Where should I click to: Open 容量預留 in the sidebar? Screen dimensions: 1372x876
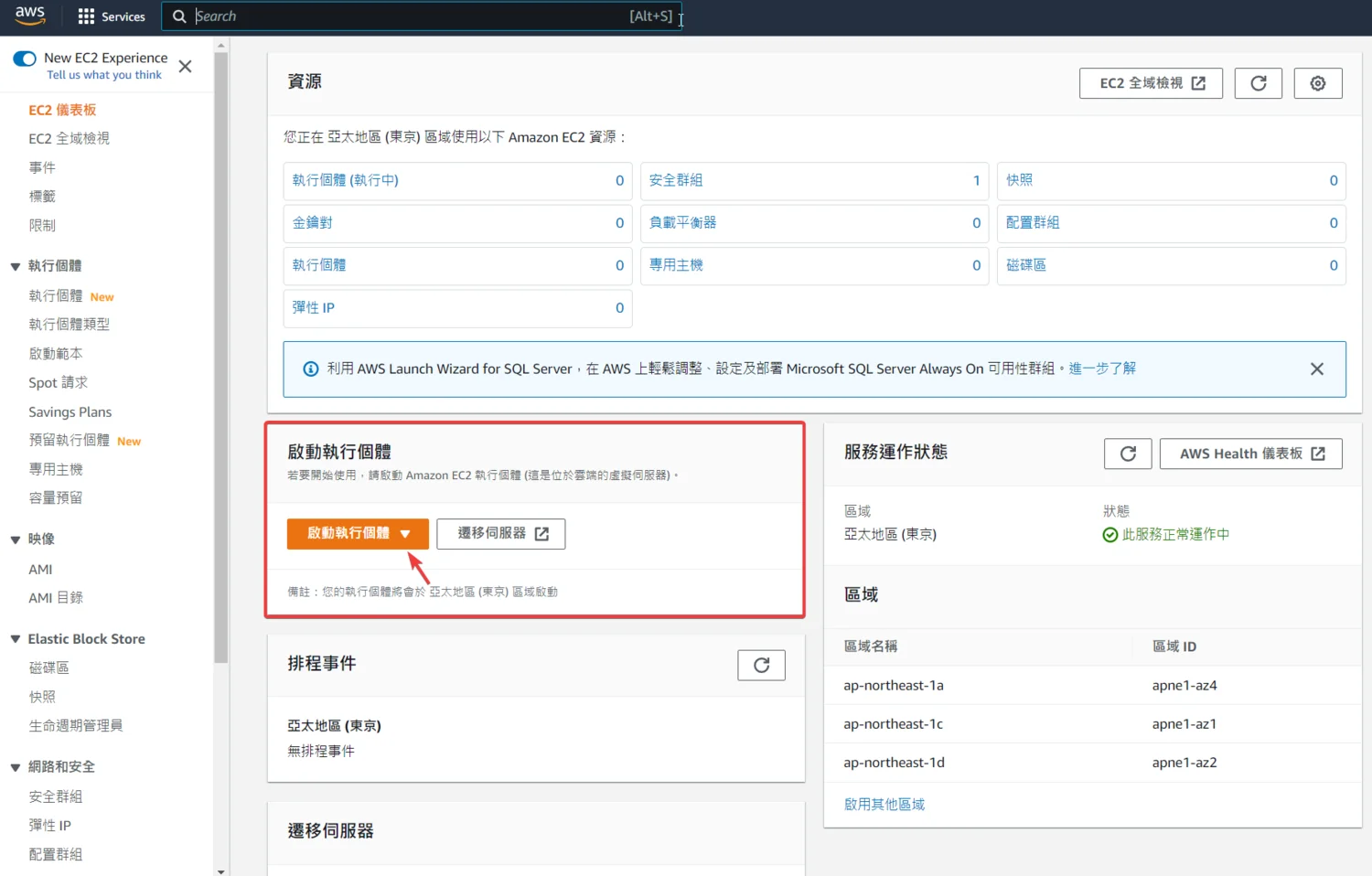point(56,498)
